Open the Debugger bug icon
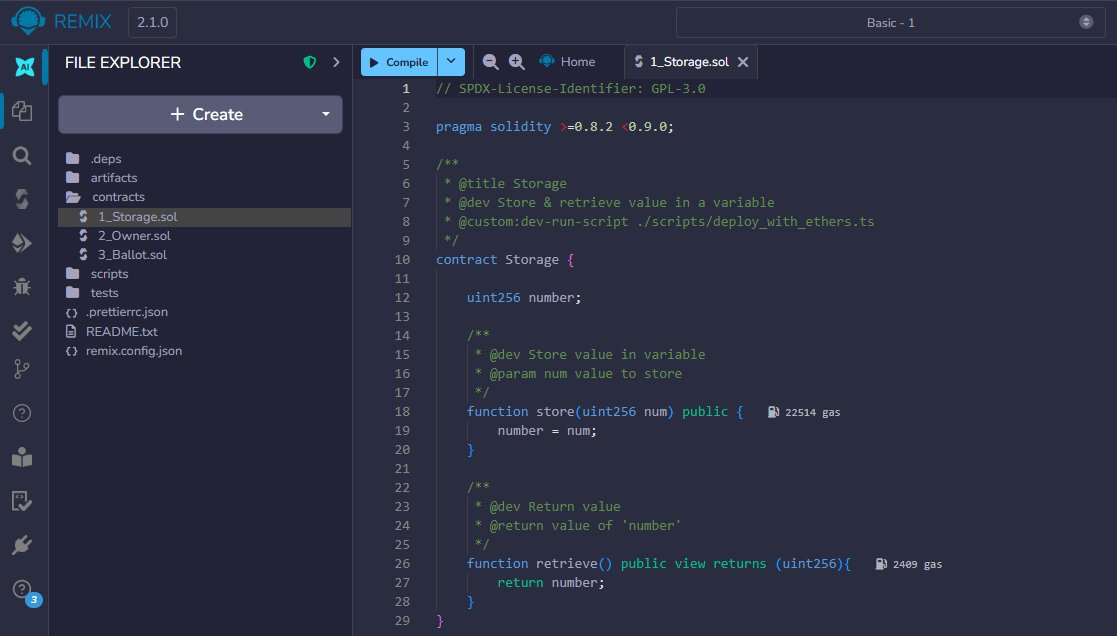This screenshot has width=1117, height=636. [x=22, y=286]
